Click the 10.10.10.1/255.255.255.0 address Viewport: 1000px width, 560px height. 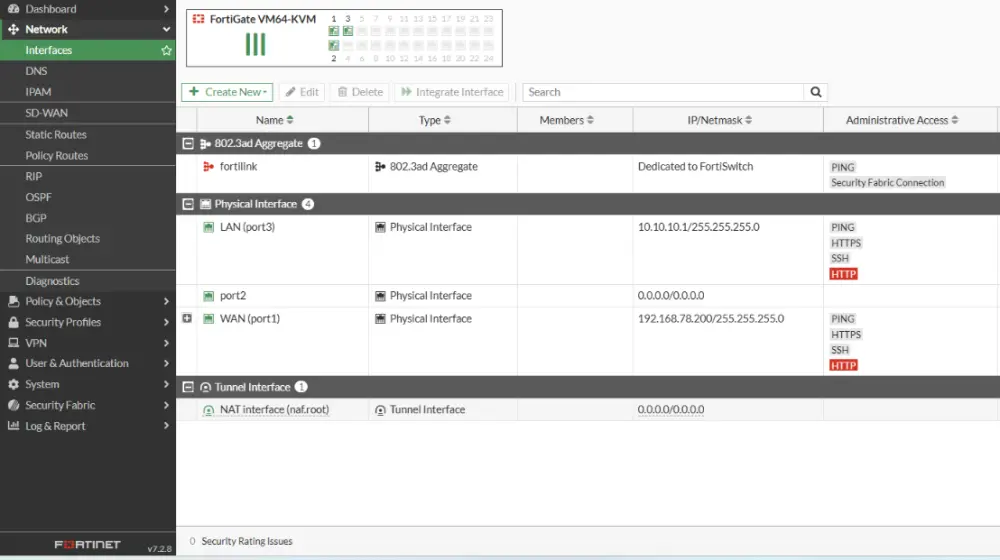[x=698, y=227]
